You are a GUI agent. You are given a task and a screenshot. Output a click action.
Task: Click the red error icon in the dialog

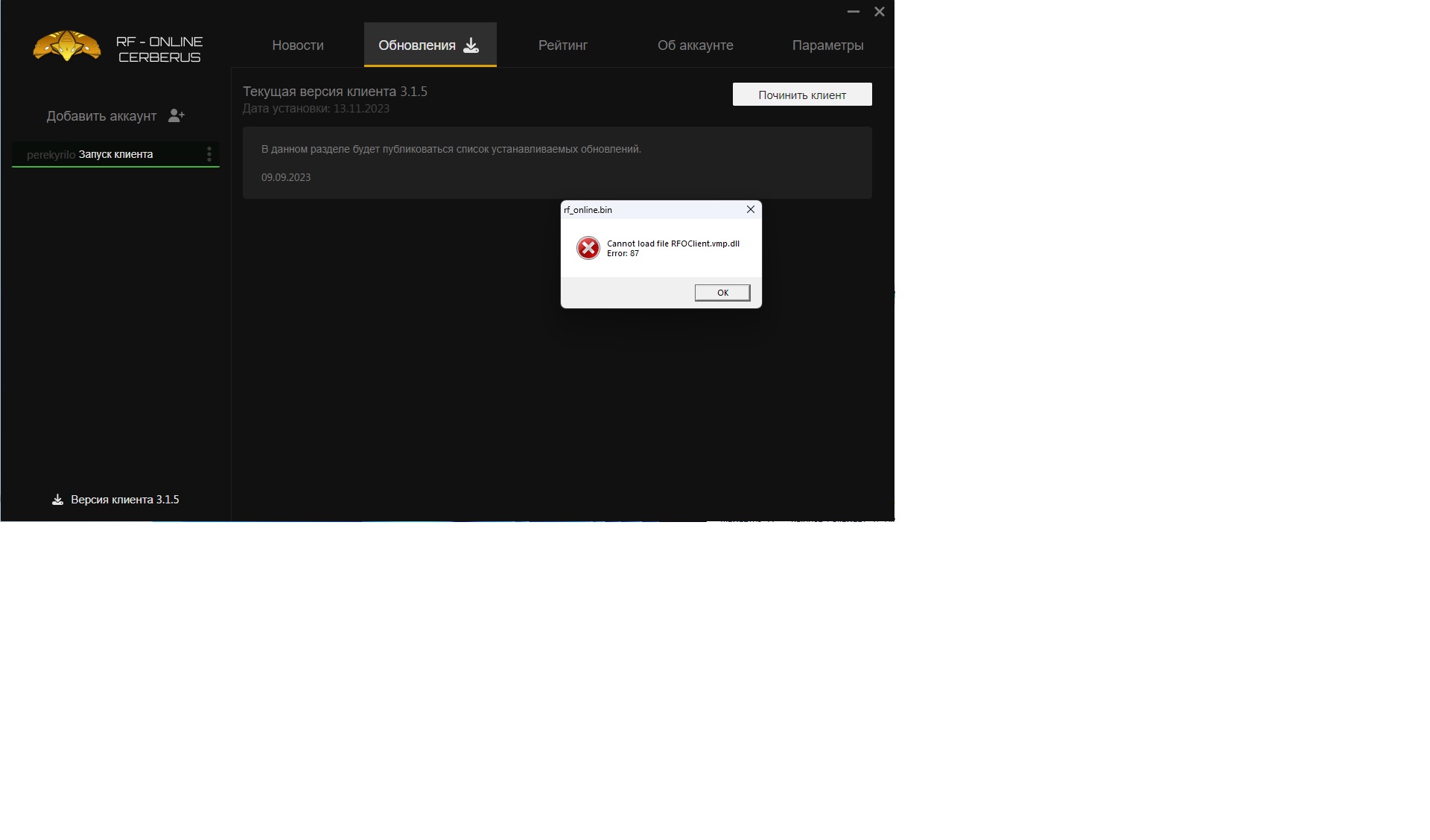click(588, 248)
